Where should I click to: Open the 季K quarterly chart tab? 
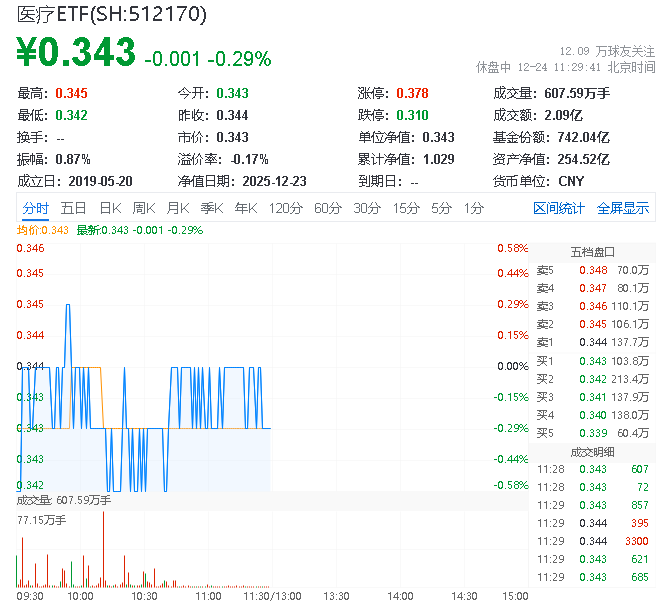[x=211, y=208]
